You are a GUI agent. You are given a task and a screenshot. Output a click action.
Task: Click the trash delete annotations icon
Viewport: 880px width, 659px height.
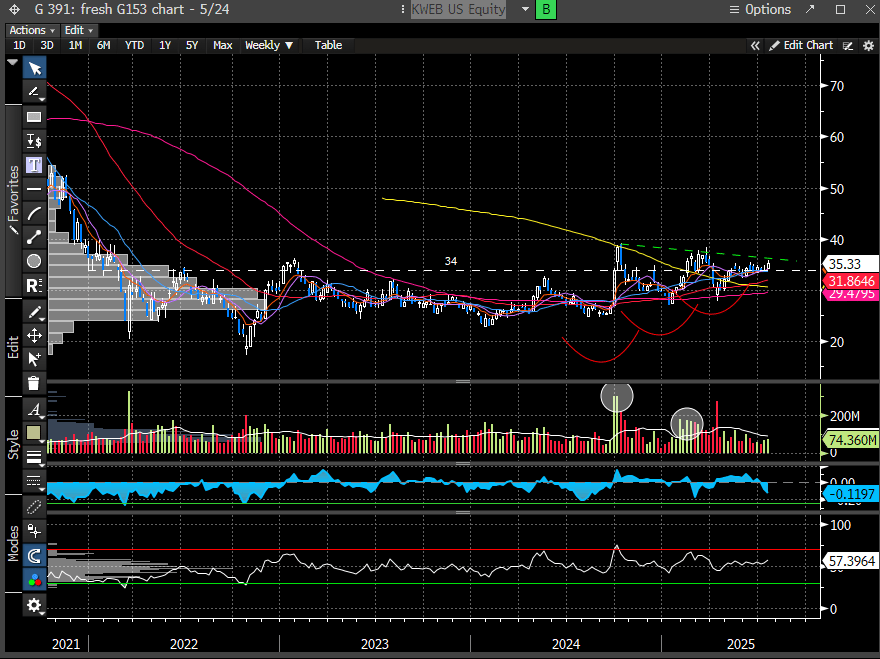click(34, 383)
